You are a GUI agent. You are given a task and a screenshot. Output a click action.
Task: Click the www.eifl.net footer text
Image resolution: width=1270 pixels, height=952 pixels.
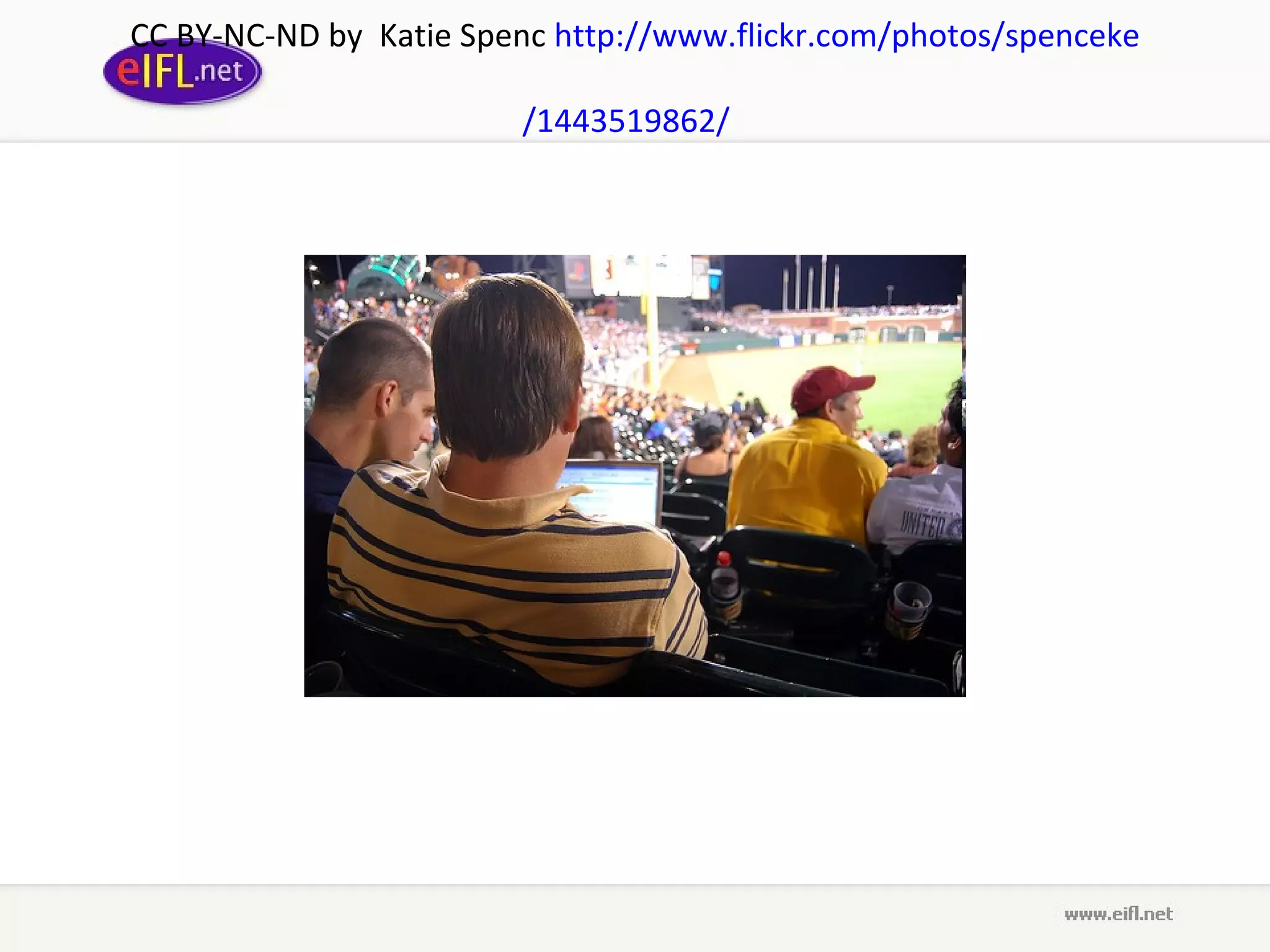coord(1118,914)
